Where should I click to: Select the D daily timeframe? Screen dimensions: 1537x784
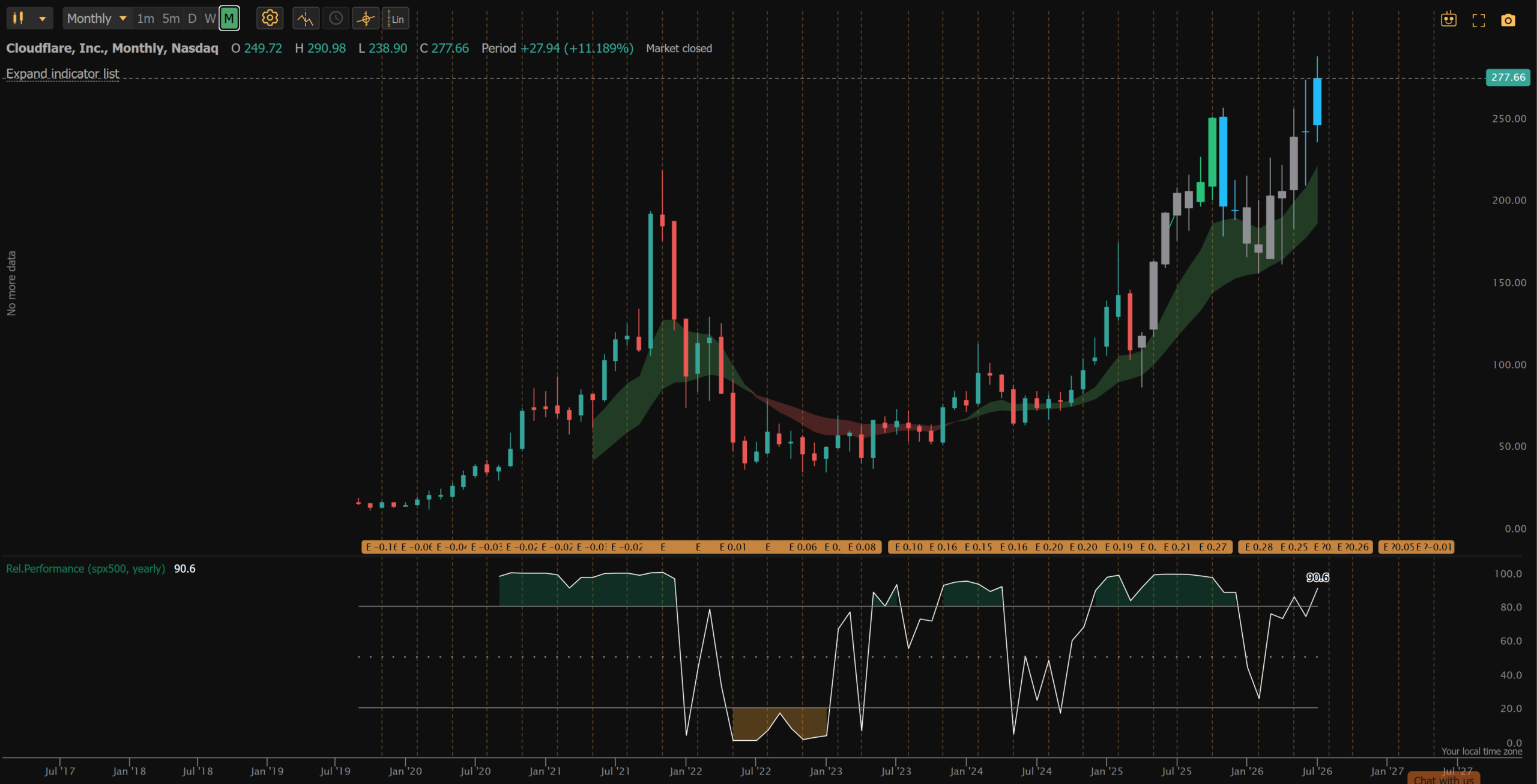(192, 19)
